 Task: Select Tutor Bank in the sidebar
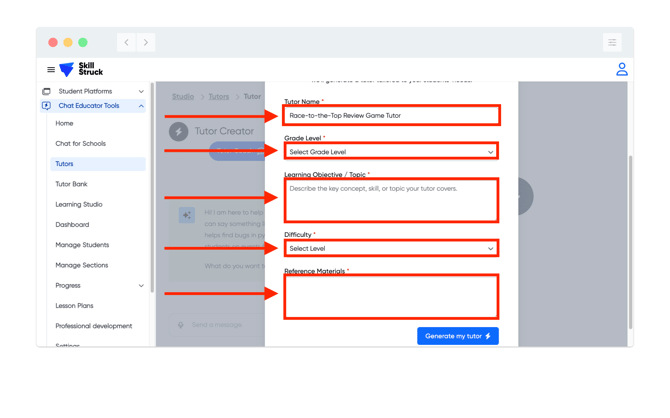(x=71, y=184)
